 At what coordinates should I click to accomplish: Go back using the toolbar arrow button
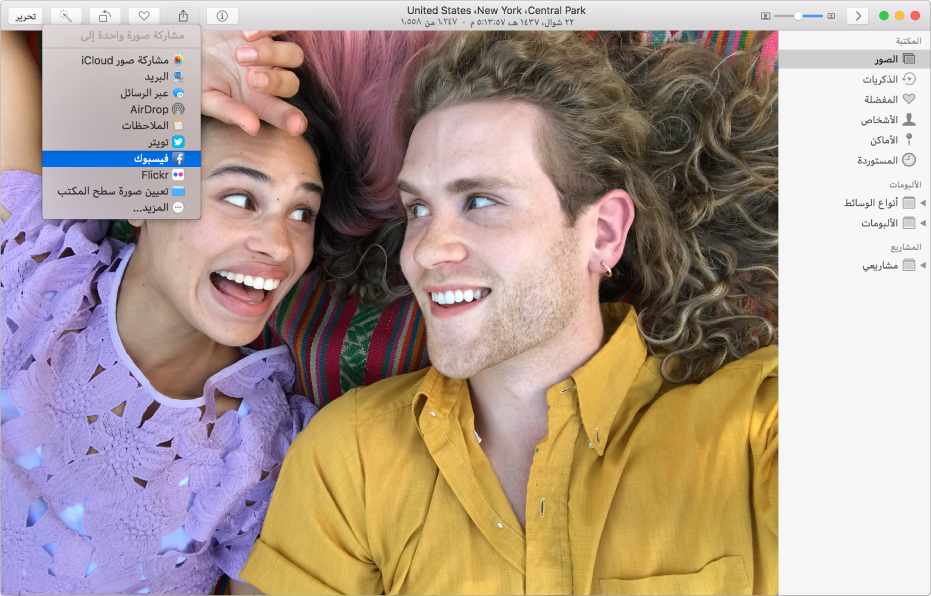(x=857, y=16)
